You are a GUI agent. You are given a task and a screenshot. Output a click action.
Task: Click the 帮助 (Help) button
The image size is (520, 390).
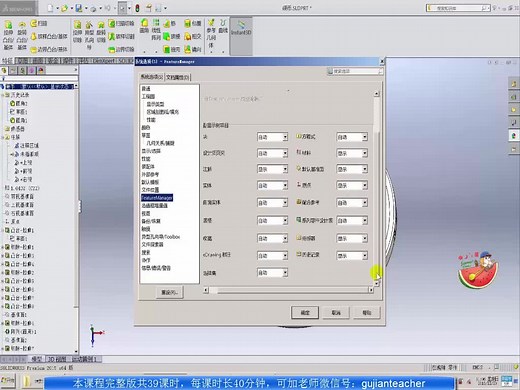pos(367,313)
